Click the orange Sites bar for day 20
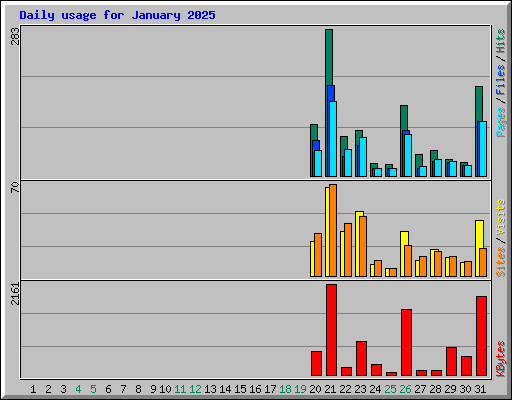The image size is (512, 400). pos(318,255)
